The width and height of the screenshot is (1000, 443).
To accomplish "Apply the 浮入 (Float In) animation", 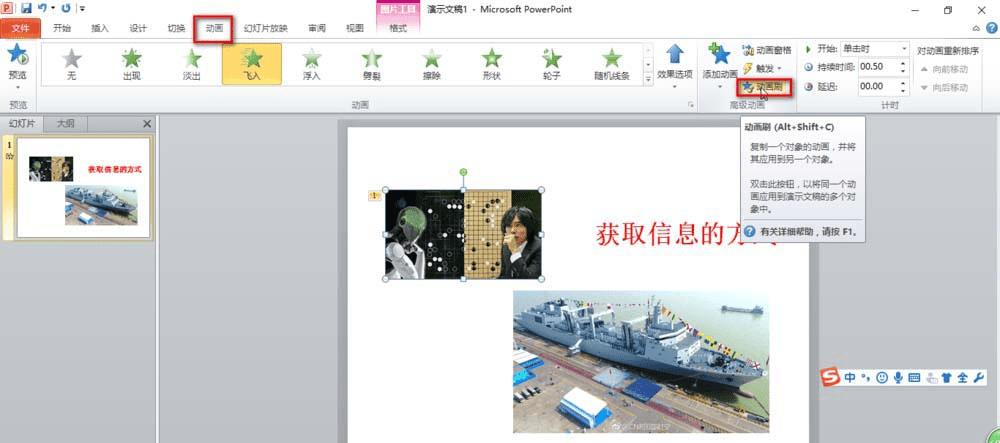I will coord(312,64).
